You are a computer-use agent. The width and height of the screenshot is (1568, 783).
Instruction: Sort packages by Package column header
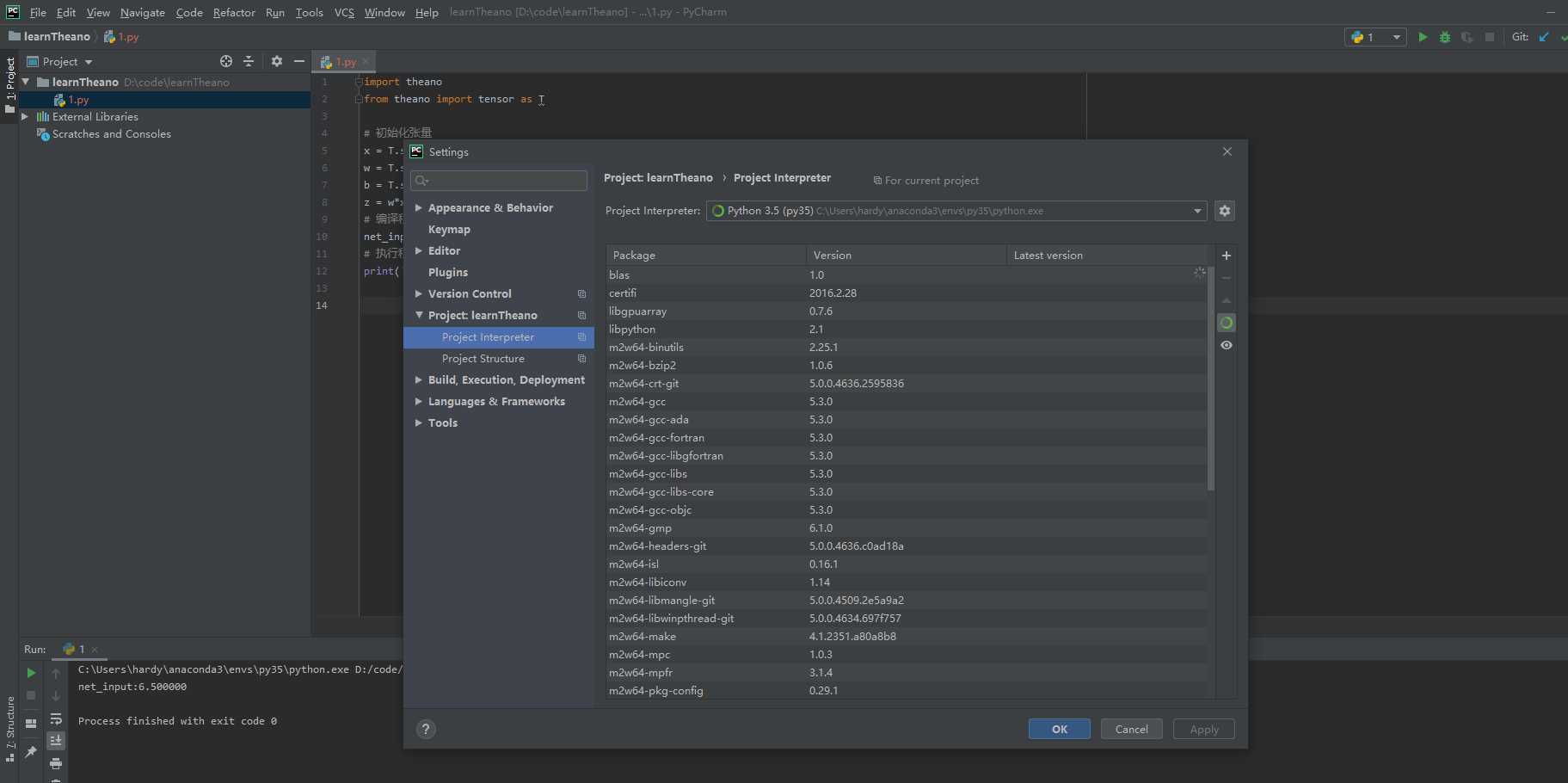705,256
